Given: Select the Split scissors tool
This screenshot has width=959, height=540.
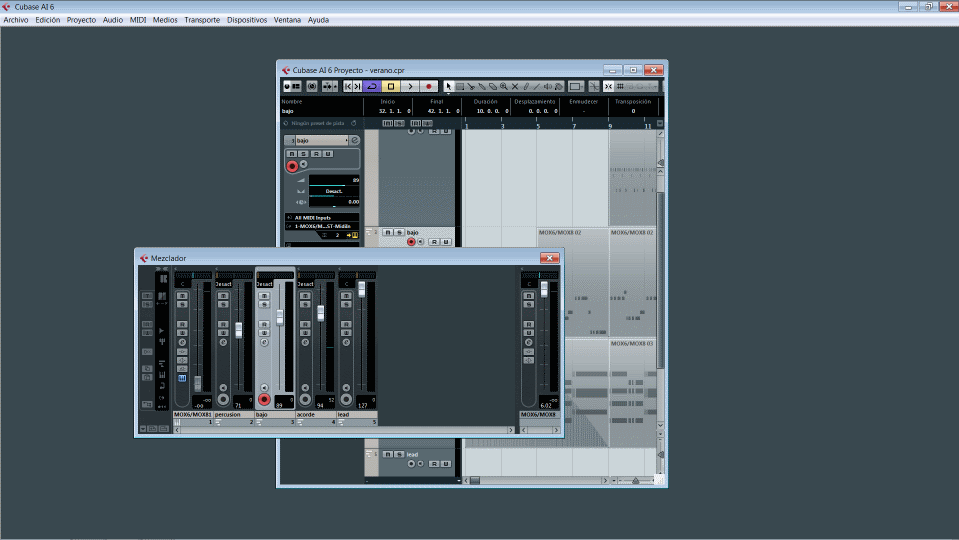Looking at the screenshot, I should pos(470,86).
